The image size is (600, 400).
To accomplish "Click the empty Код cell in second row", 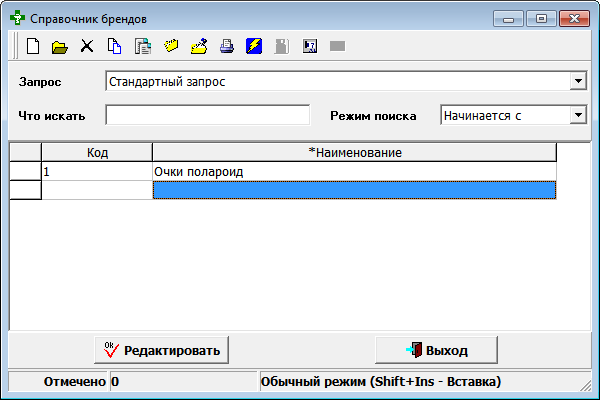I will tap(97, 190).
